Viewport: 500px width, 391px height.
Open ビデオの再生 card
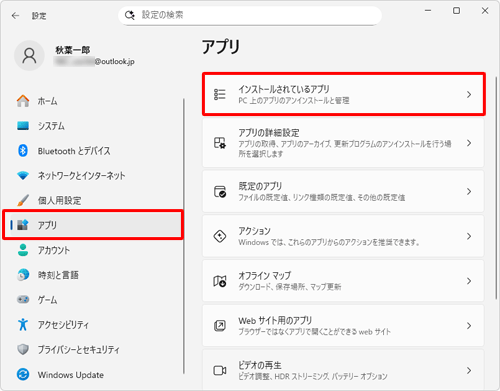coord(343,370)
